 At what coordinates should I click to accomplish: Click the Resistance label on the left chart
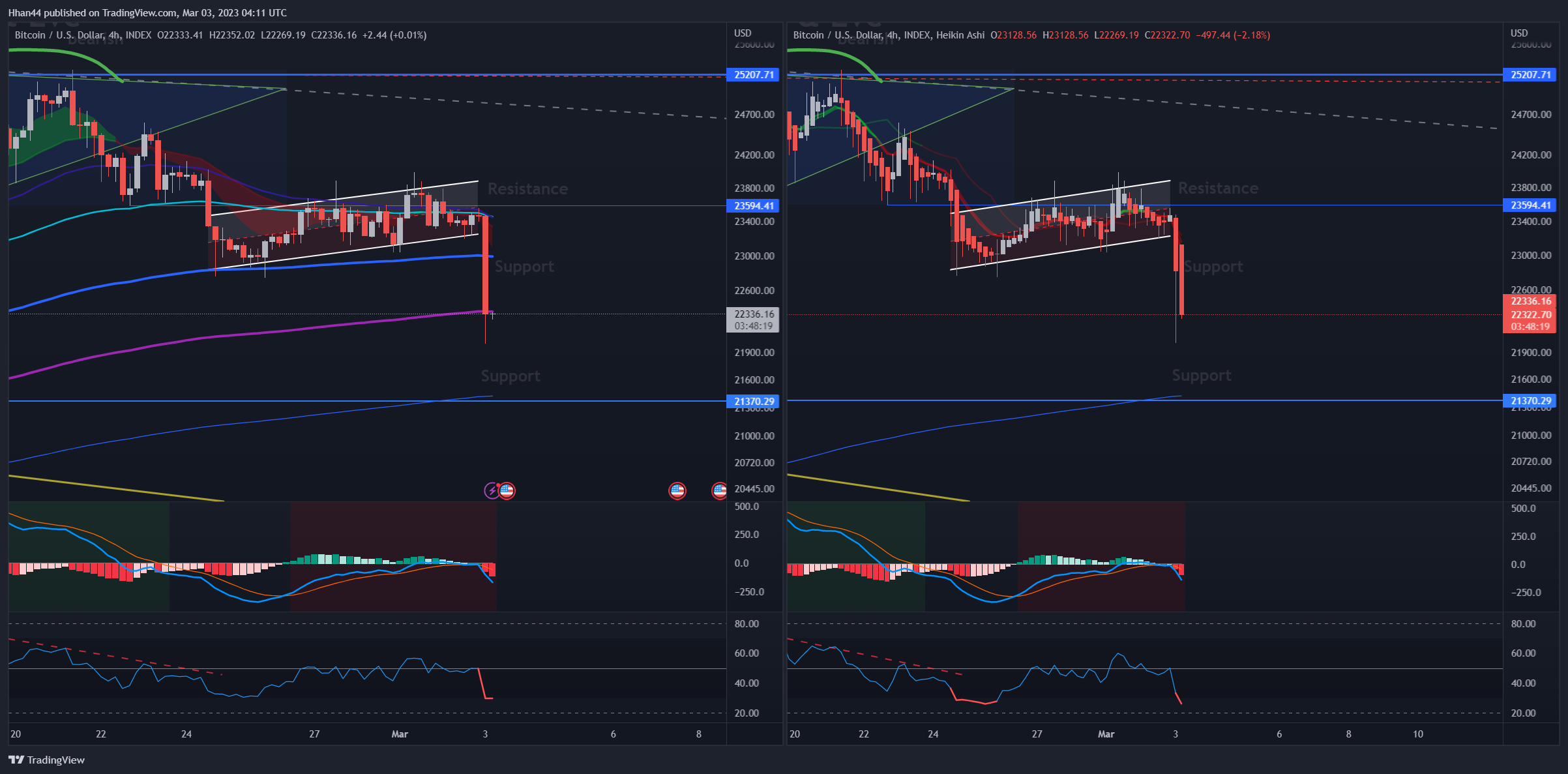point(527,188)
